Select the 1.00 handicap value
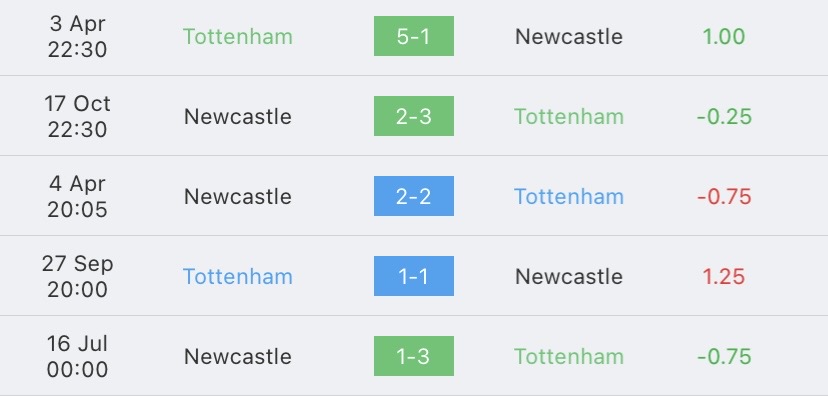Viewport: 828px width, 396px height. (x=723, y=36)
